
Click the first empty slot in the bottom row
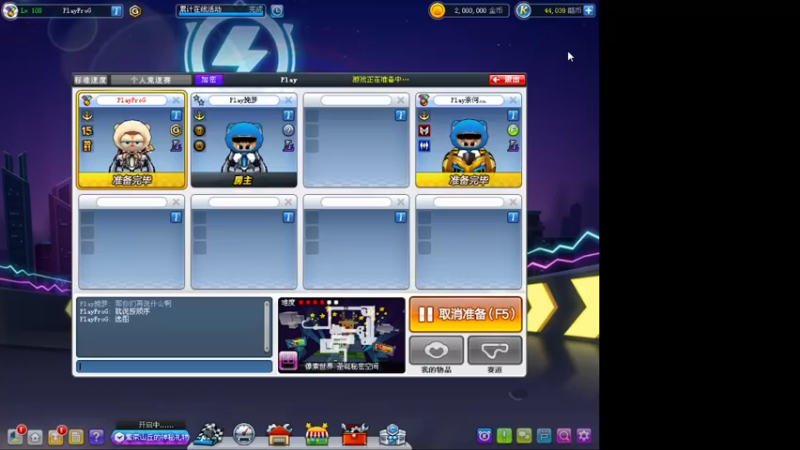coord(132,242)
